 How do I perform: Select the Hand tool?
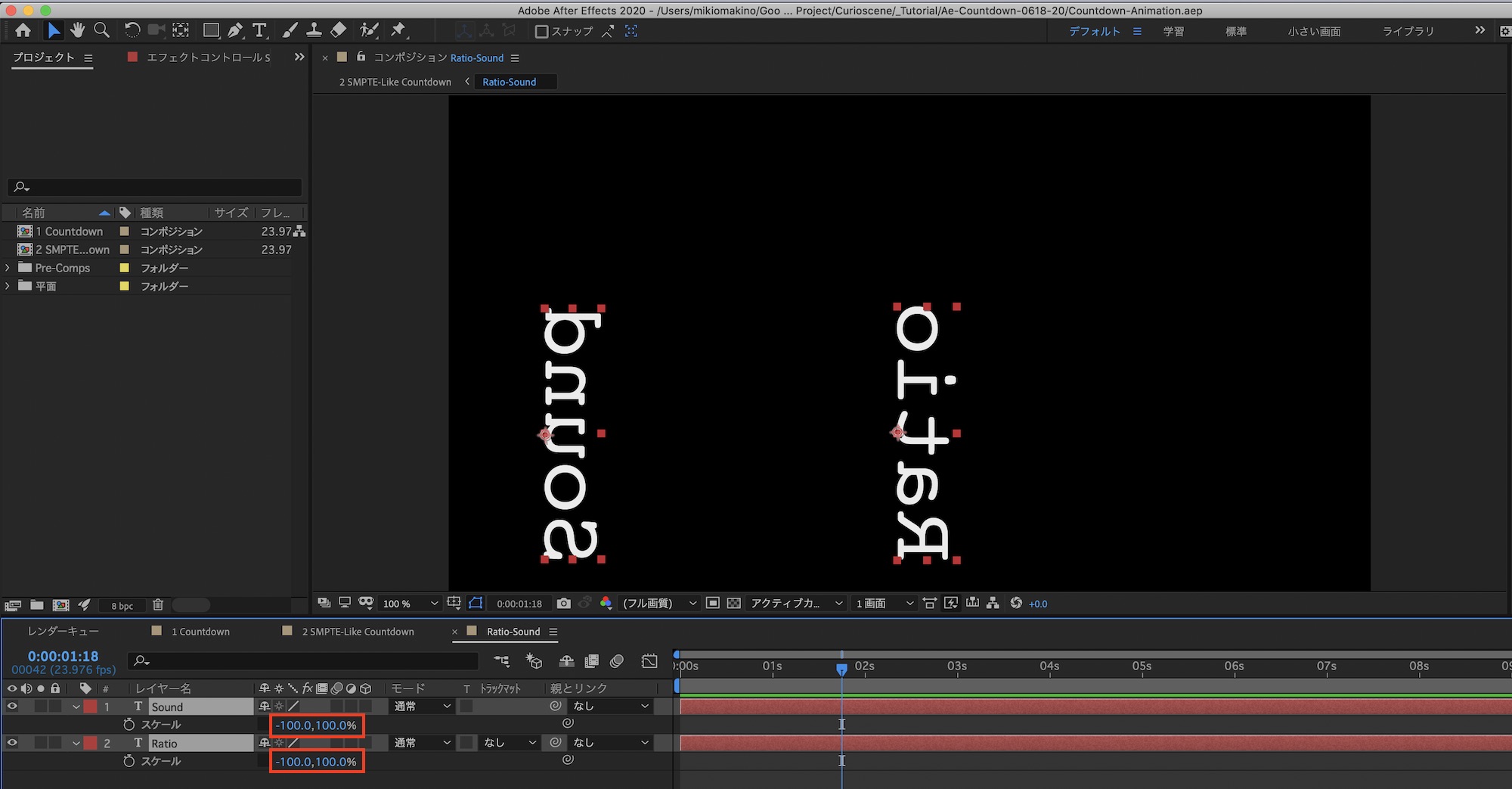(x=77, y=30)
